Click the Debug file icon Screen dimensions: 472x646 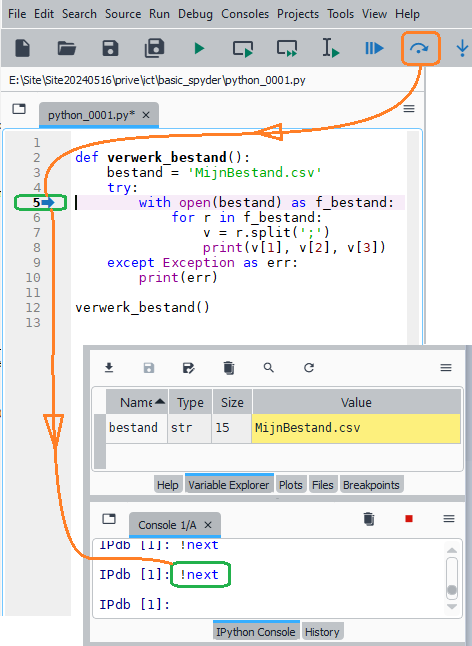pos(374,49)
